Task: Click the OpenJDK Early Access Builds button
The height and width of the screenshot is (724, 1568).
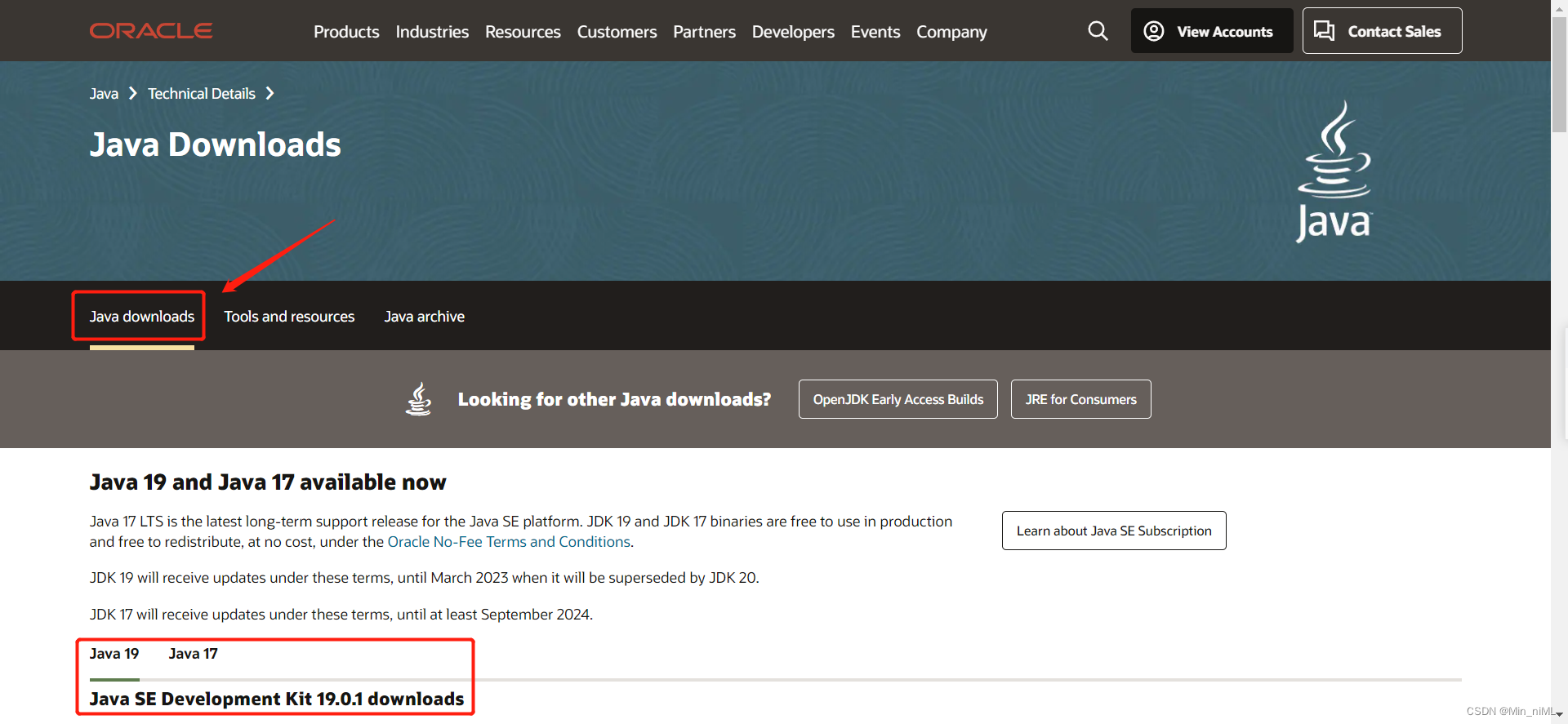Action: coord(898,399)
